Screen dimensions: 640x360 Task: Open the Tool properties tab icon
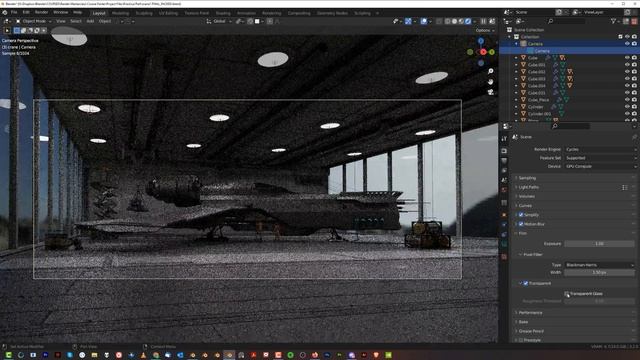(x=504, y=138)
